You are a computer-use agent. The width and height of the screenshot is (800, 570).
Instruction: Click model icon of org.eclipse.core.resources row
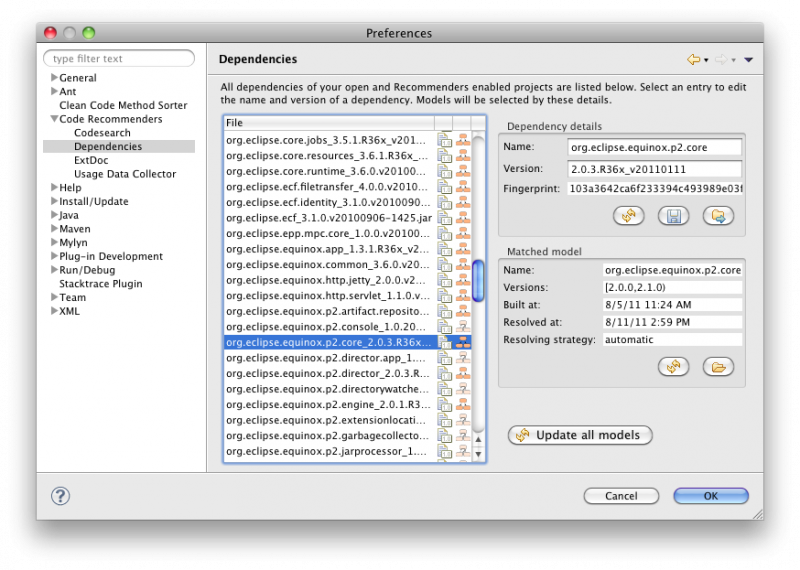point(463,156)
